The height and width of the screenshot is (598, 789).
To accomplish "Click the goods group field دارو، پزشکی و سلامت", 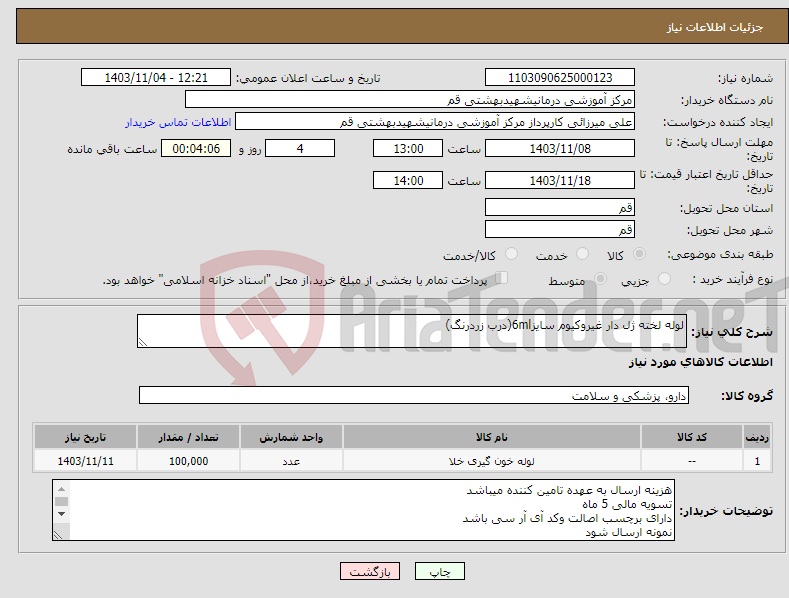I will pos(414,395).
